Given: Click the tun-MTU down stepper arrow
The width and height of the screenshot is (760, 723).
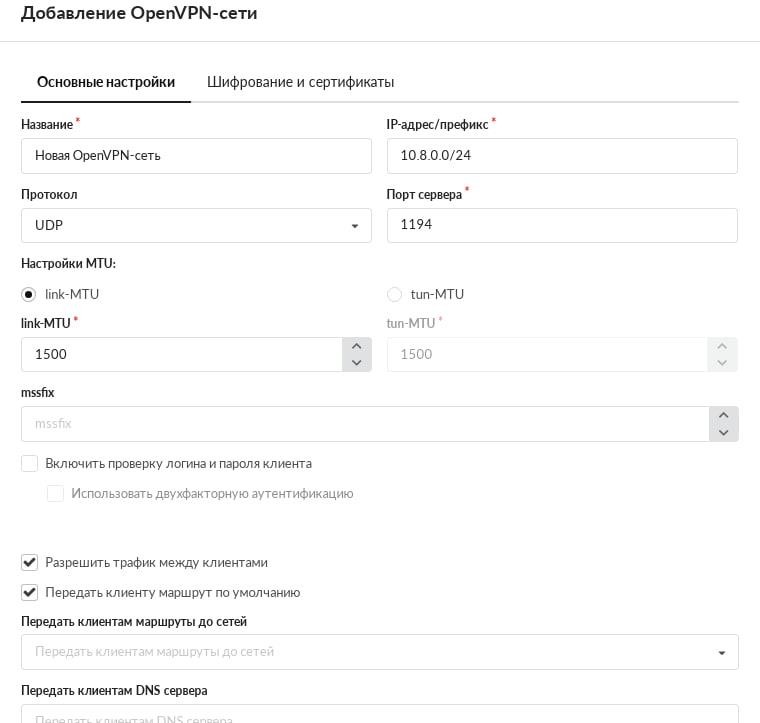Looking at the screenshot, I should click(722, 363).
